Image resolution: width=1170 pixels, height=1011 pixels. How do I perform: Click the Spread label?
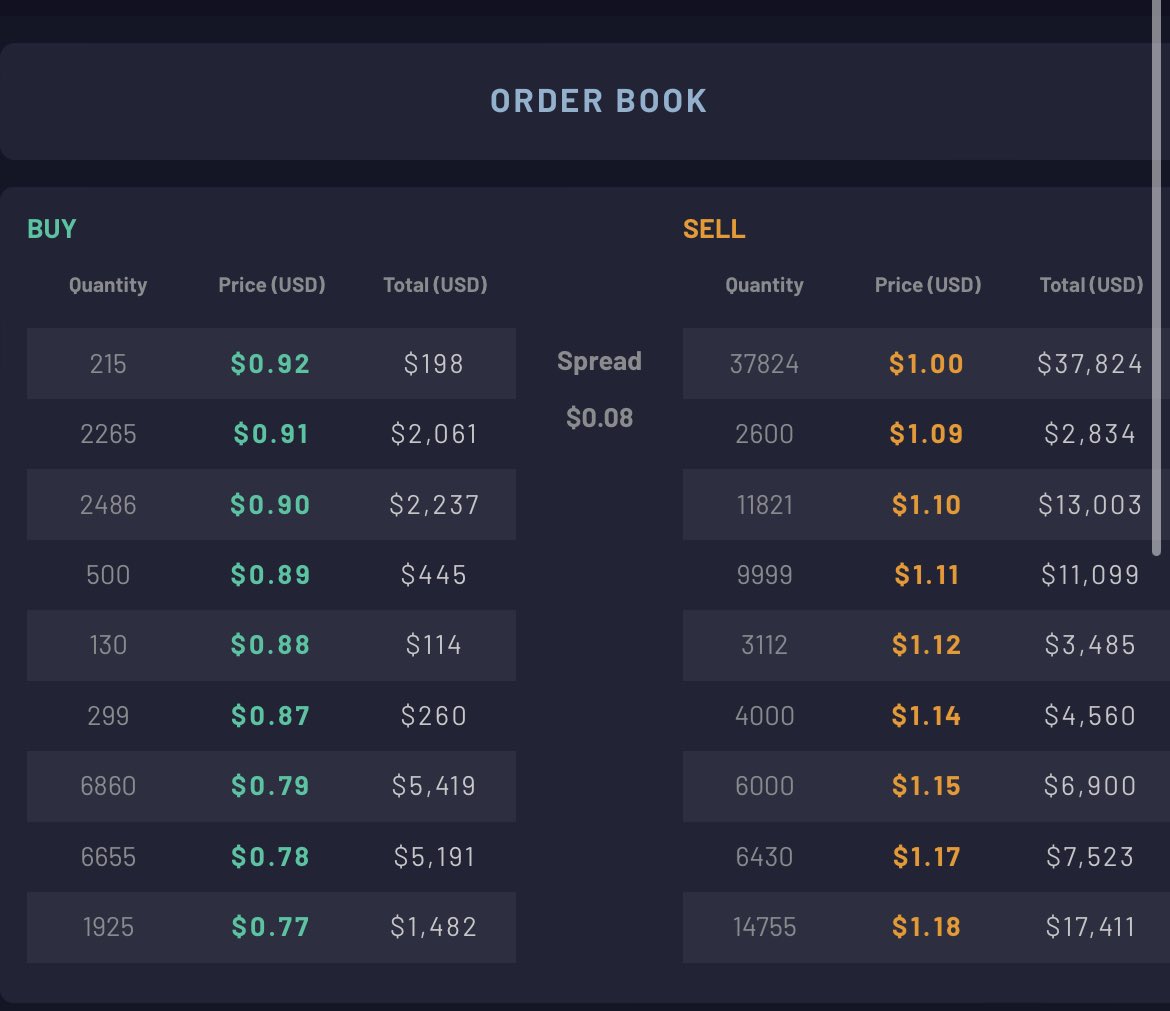tap(599, 361)
